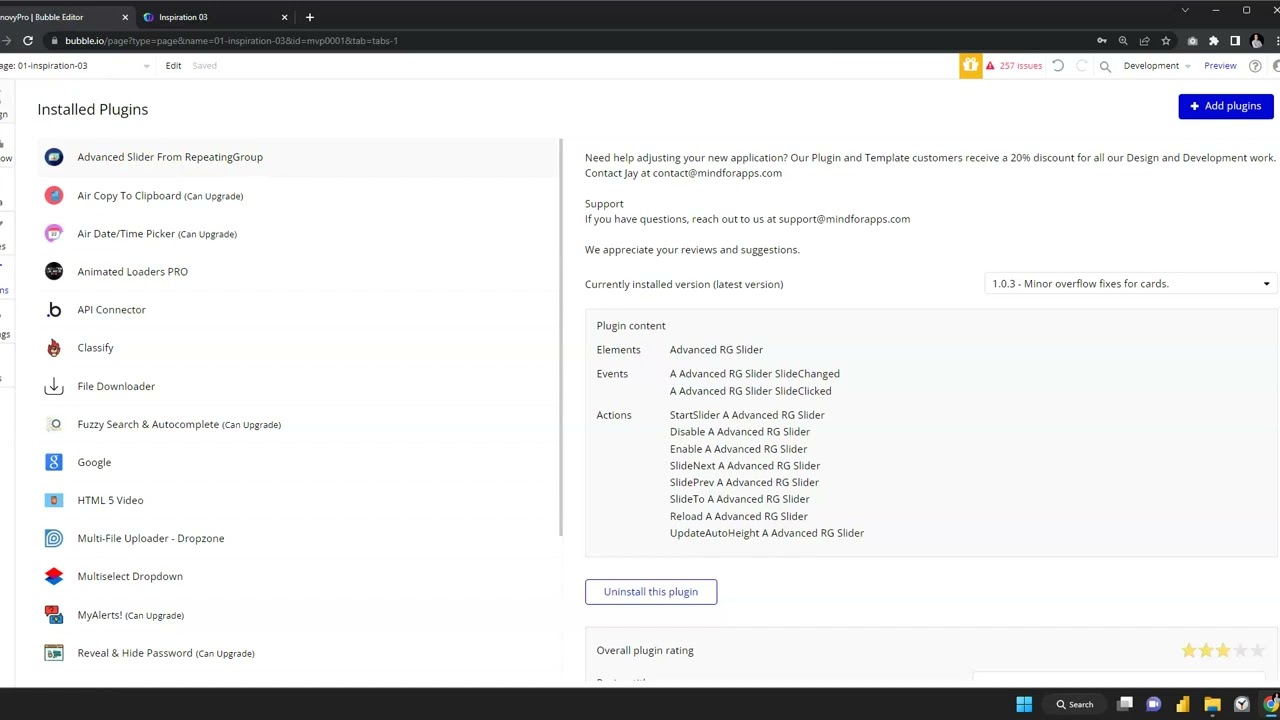Click the plugin list scrollbar
Image resolution: width=1280 pixels, height=720 pixels.
(561, 337)
